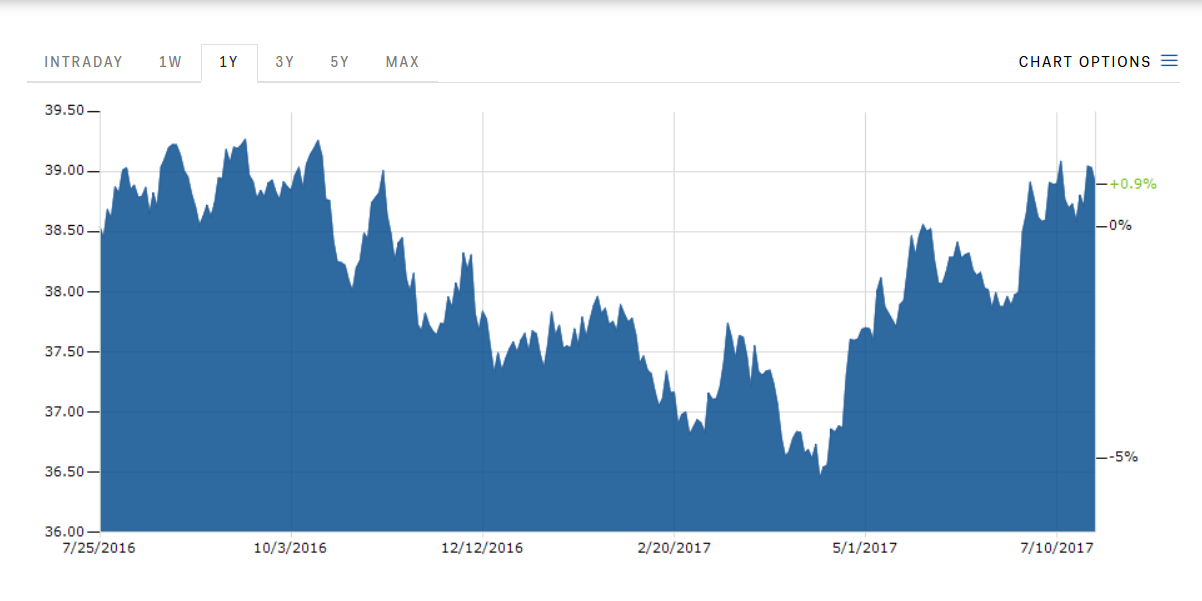Select the 1W time range tab
The height and width of the screenshot is (601, 1202).
click(170, 62)
